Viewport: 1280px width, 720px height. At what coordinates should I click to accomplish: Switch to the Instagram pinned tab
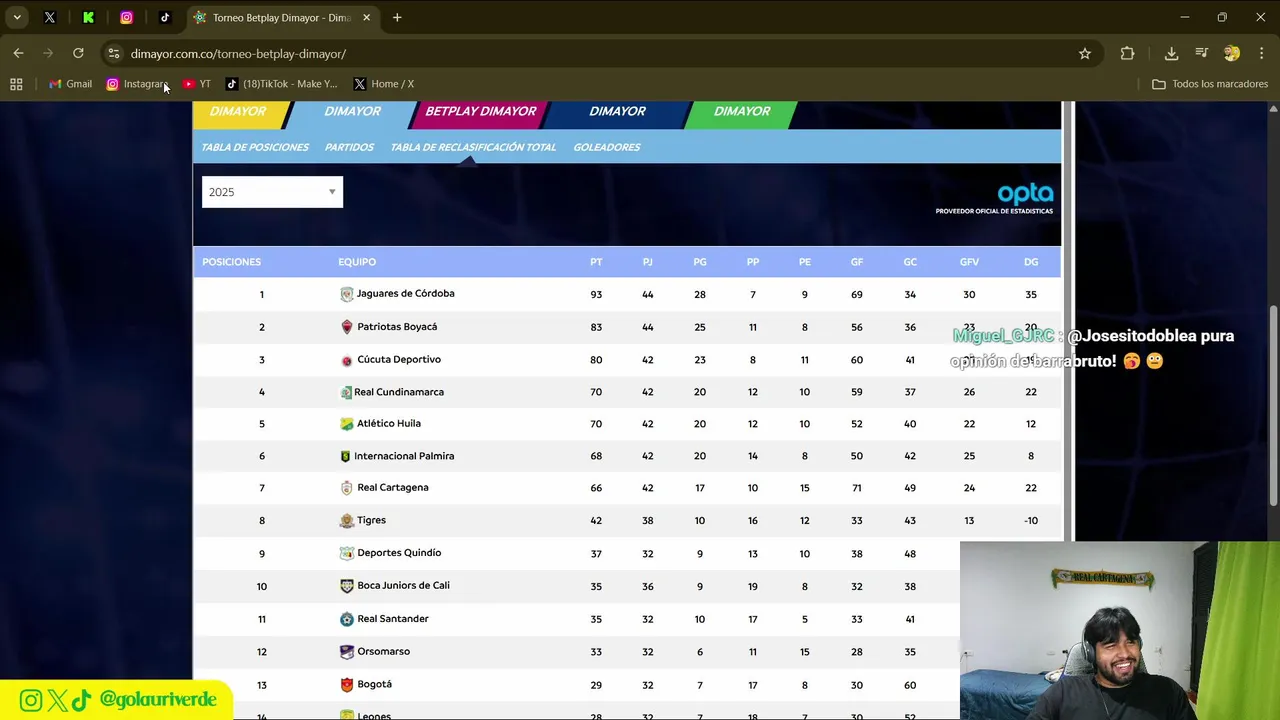(126, 17)
